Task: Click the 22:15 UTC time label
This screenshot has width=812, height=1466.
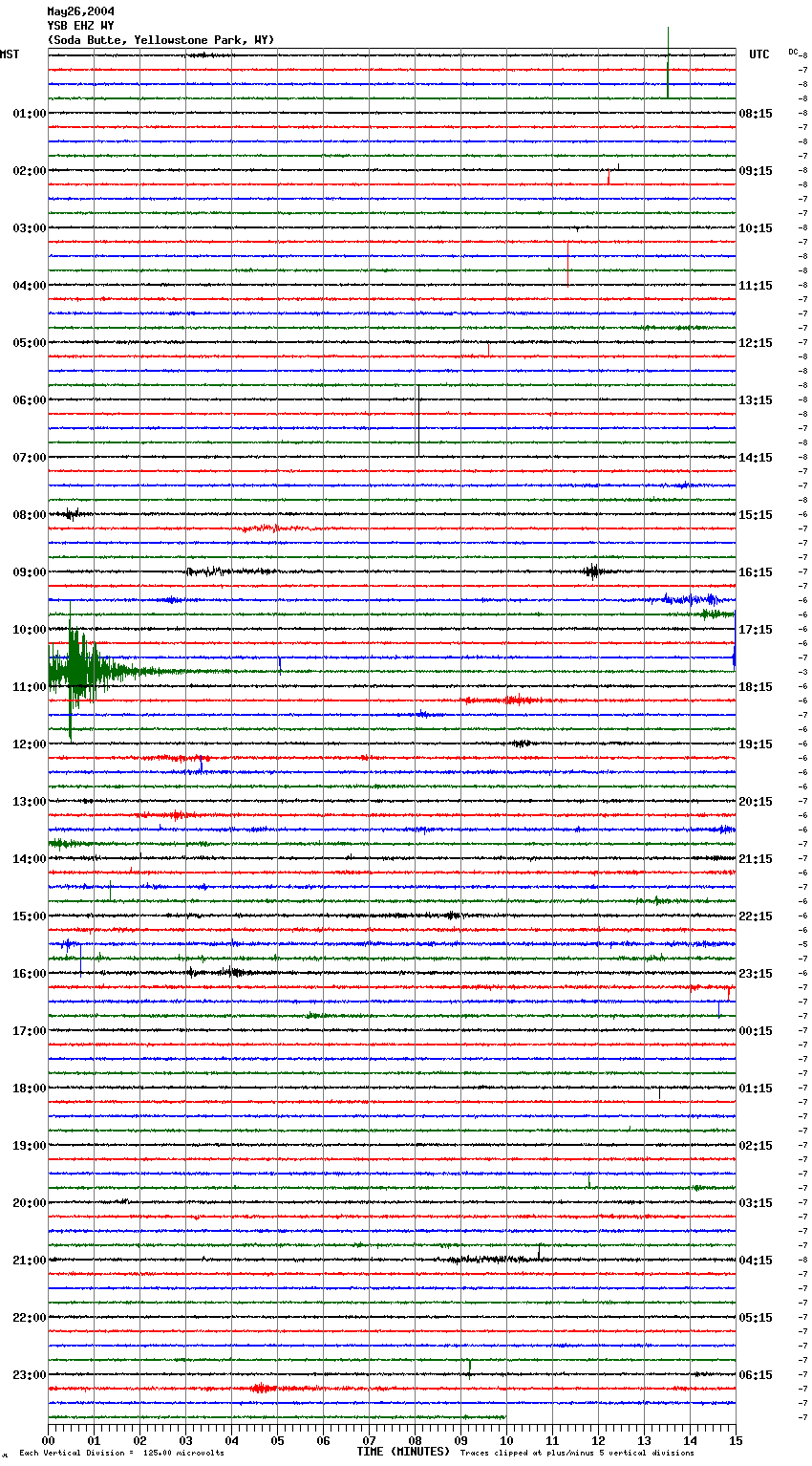Action: coord(756,916)
